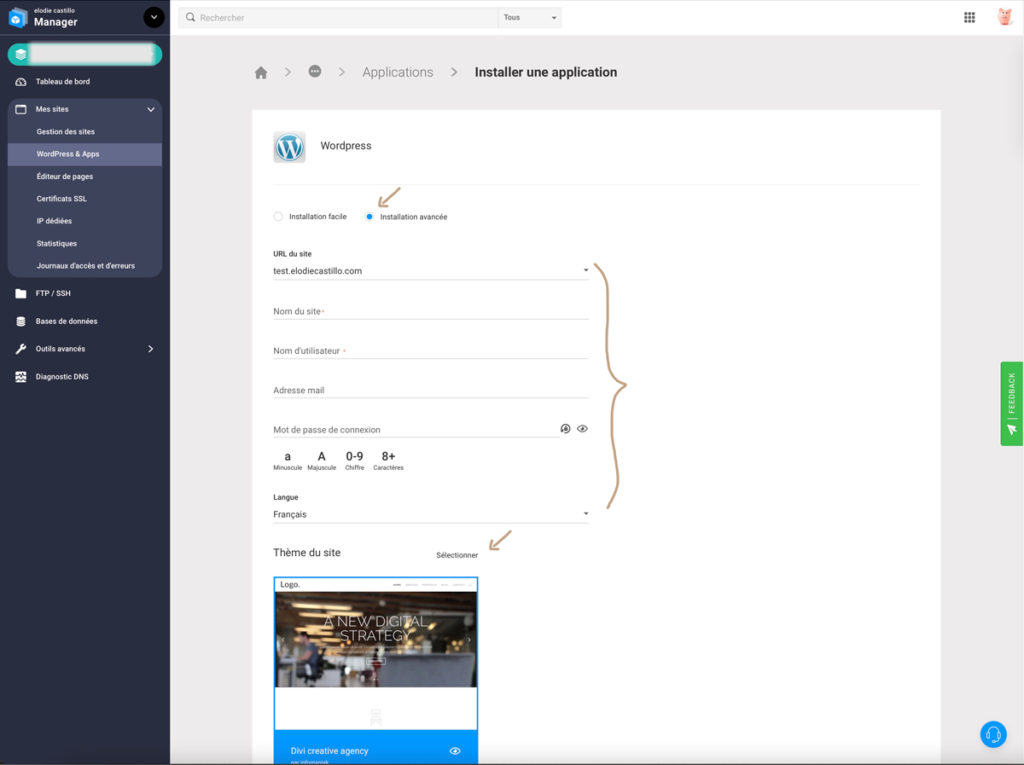Open the apps grid icon

(x=969, y=18)
